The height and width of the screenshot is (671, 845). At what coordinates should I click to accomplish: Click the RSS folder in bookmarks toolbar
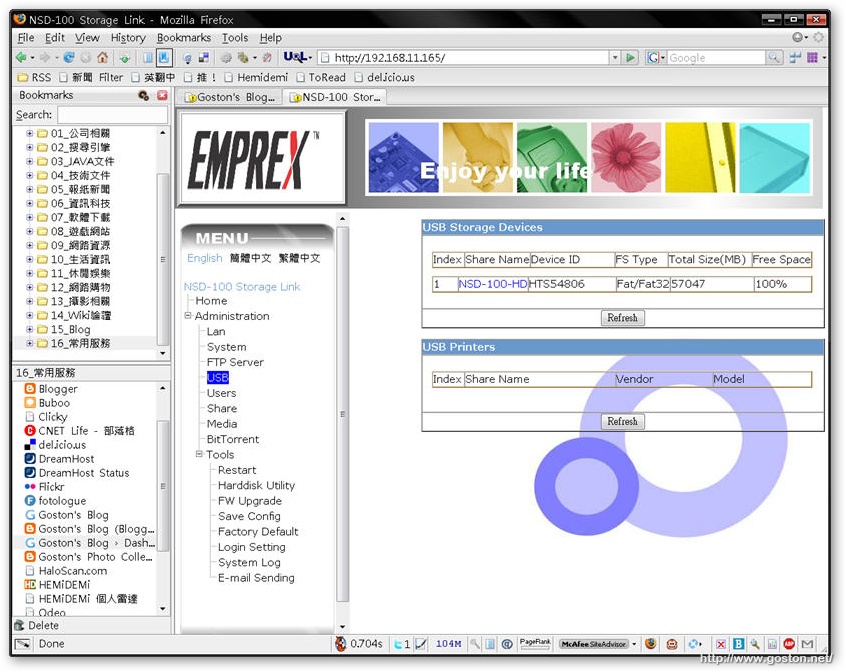(35, 77)
